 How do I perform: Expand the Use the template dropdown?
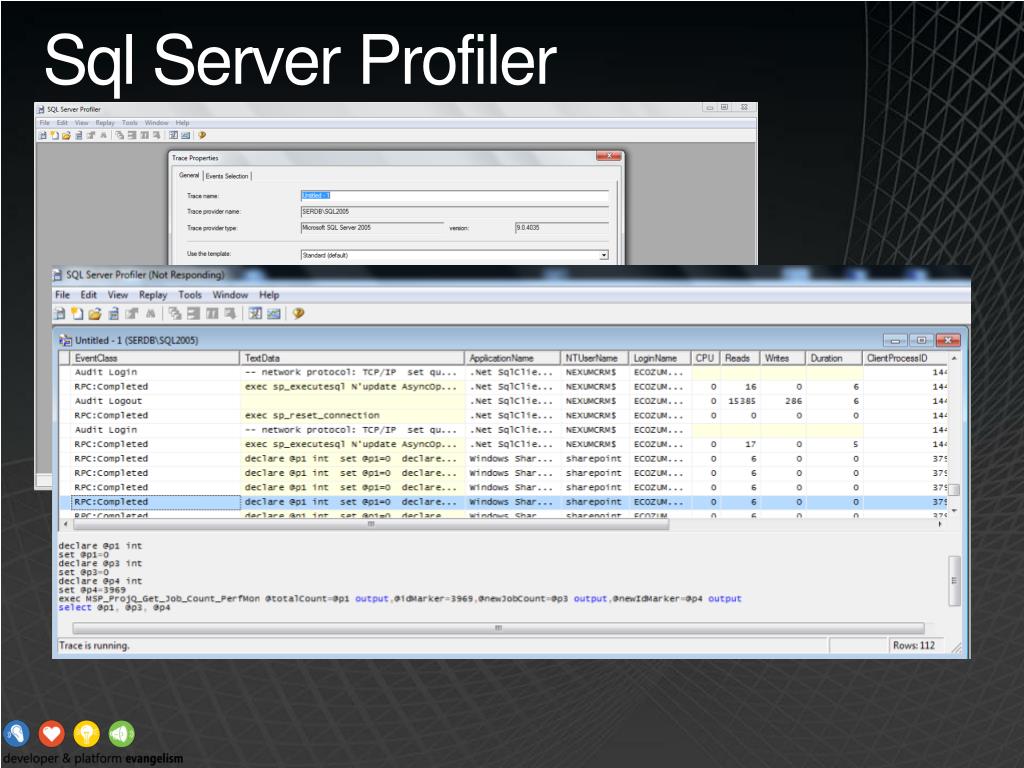(603, 255)
